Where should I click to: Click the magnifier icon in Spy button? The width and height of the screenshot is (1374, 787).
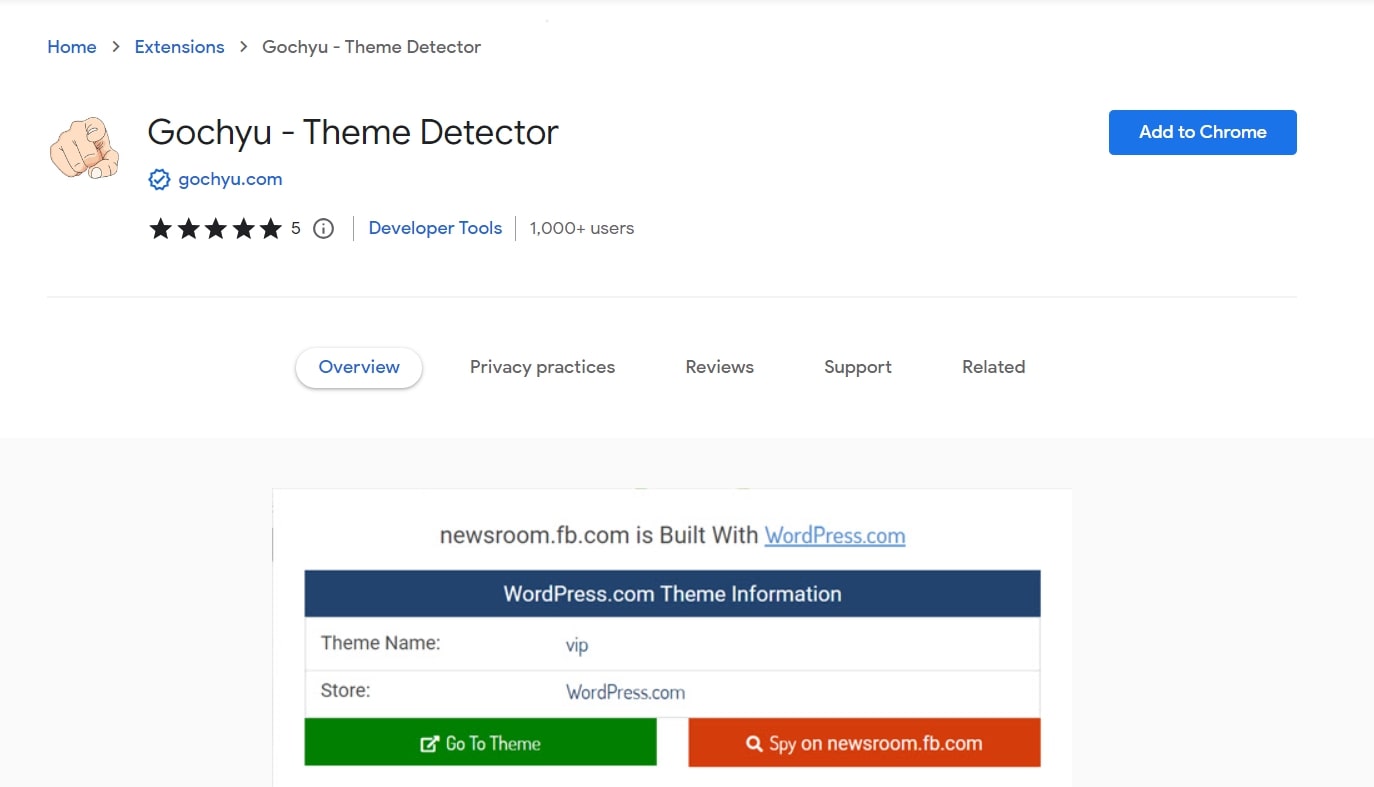pyautogui.click(x=755, y=744)
